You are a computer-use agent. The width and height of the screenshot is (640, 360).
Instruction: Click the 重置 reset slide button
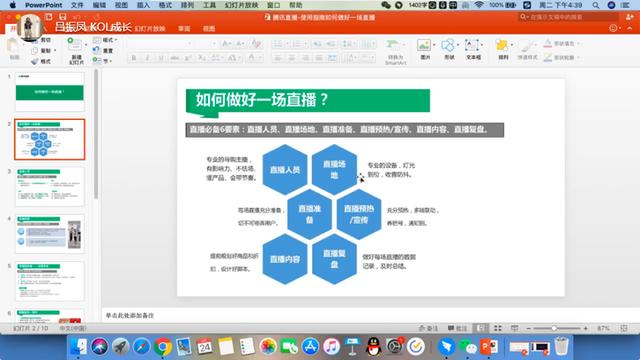tap(104, 51)
